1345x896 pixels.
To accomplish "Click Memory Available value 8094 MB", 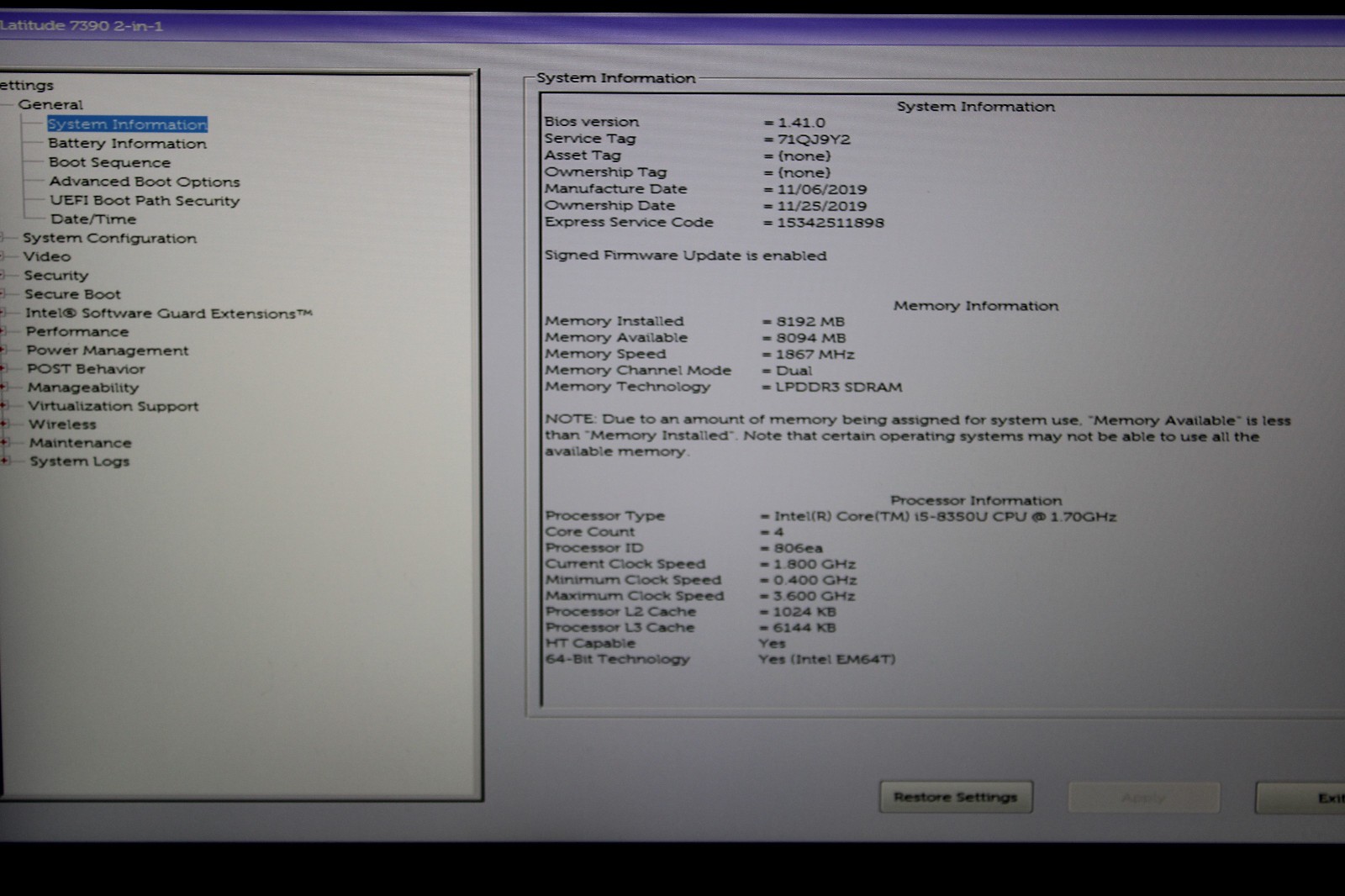I will pos(811,338).
